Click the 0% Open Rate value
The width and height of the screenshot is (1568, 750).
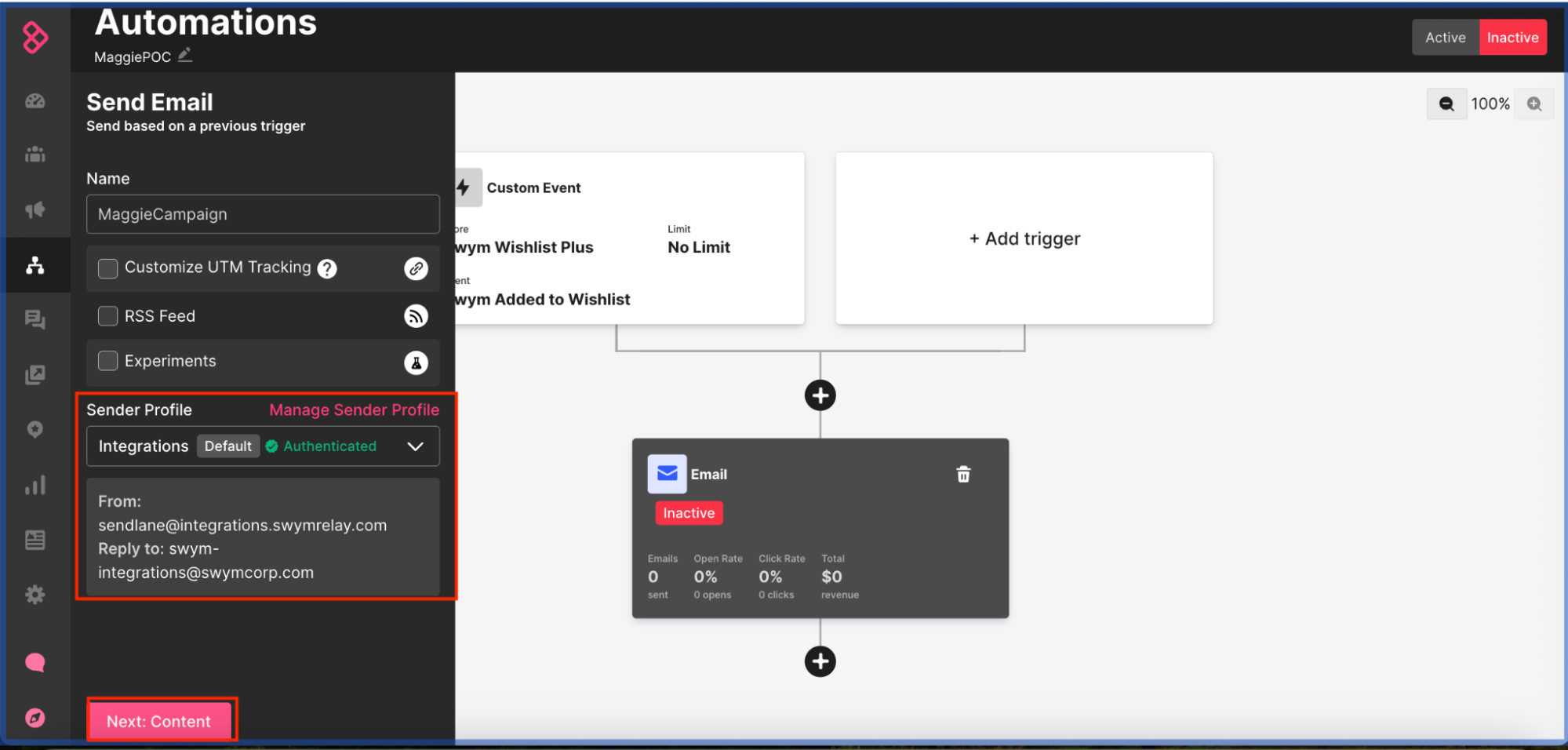coord(705,577)
